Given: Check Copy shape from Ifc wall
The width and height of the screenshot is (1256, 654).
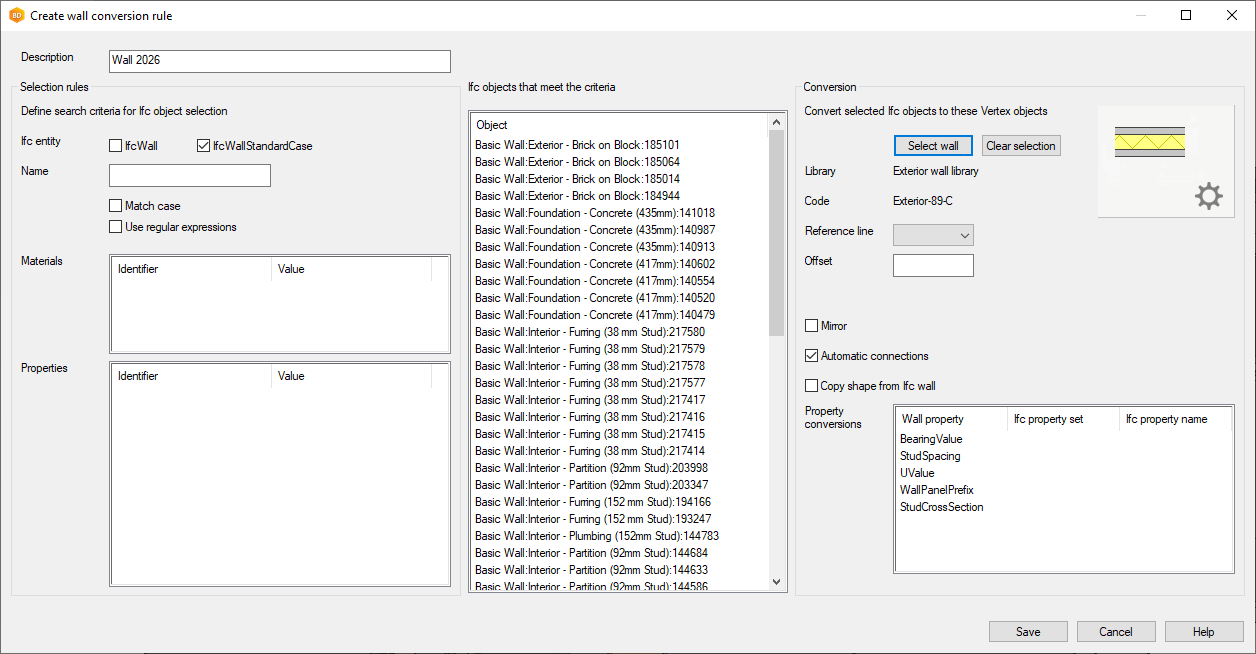Looking at the screenshot, I should click(812, 386).
